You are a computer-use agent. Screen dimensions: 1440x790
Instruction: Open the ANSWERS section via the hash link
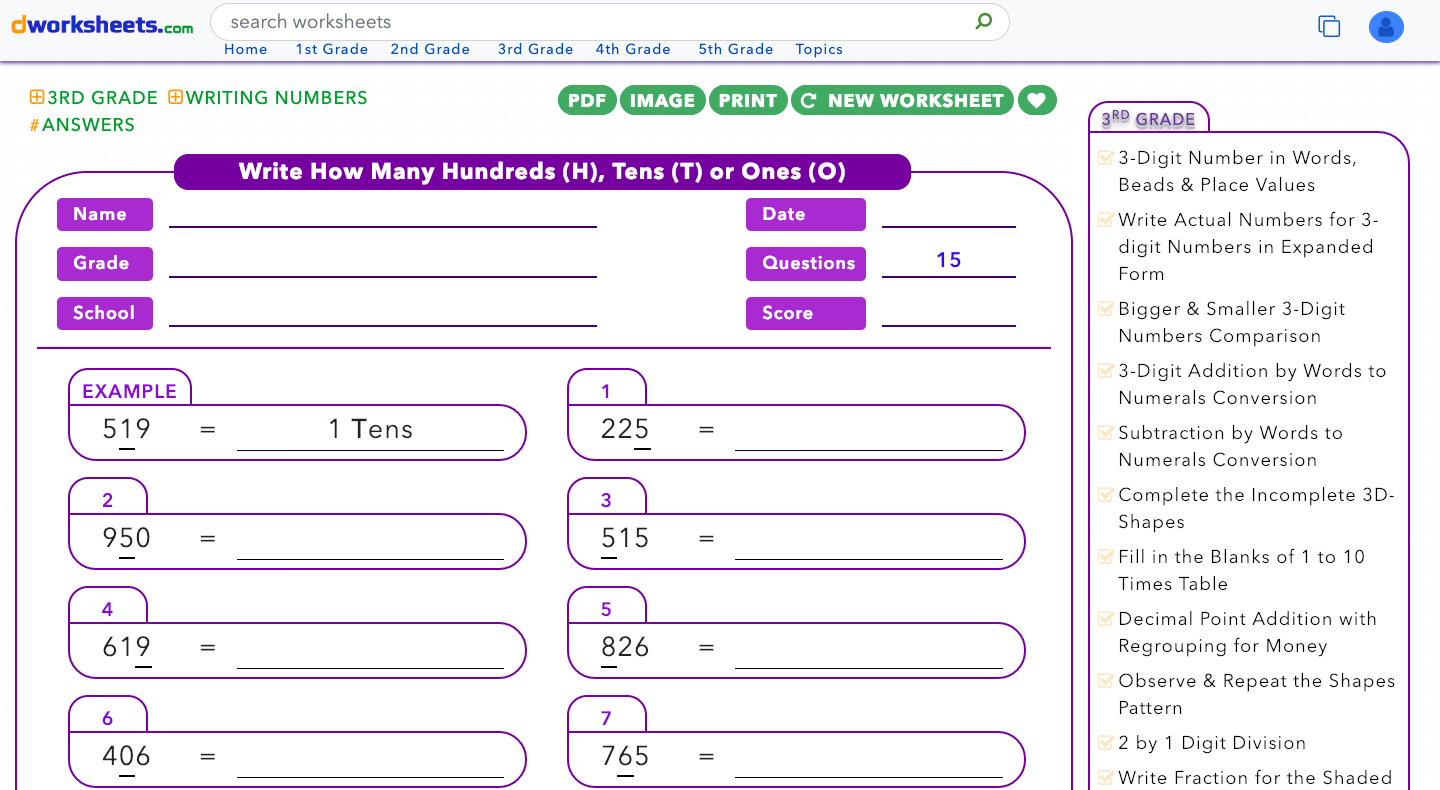point(83,125)
